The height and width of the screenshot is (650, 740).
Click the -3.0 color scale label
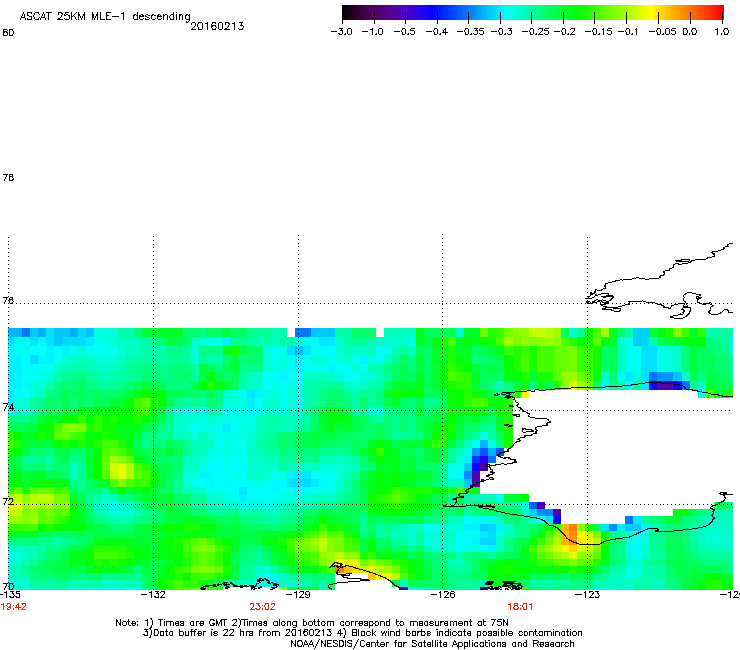[341, 32]
